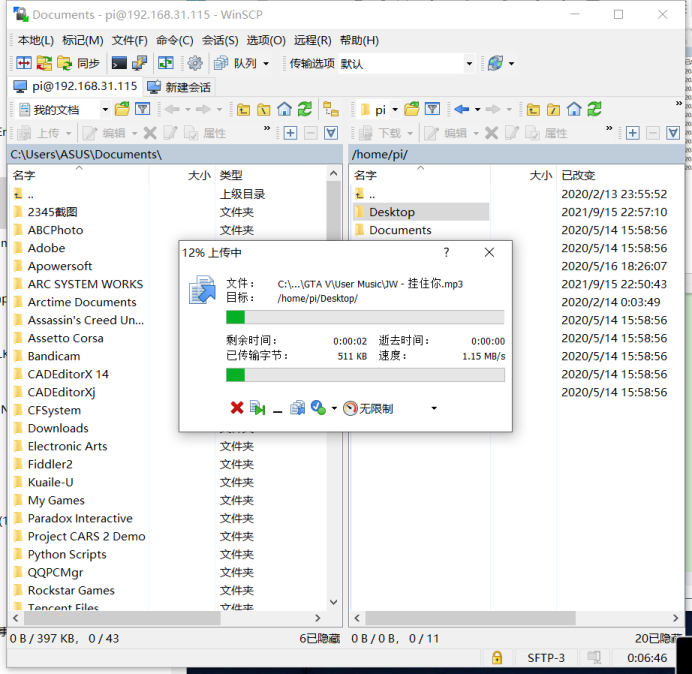Refresh the local panel
Viewport: 692px width, 674px height.
click(305, 109)
